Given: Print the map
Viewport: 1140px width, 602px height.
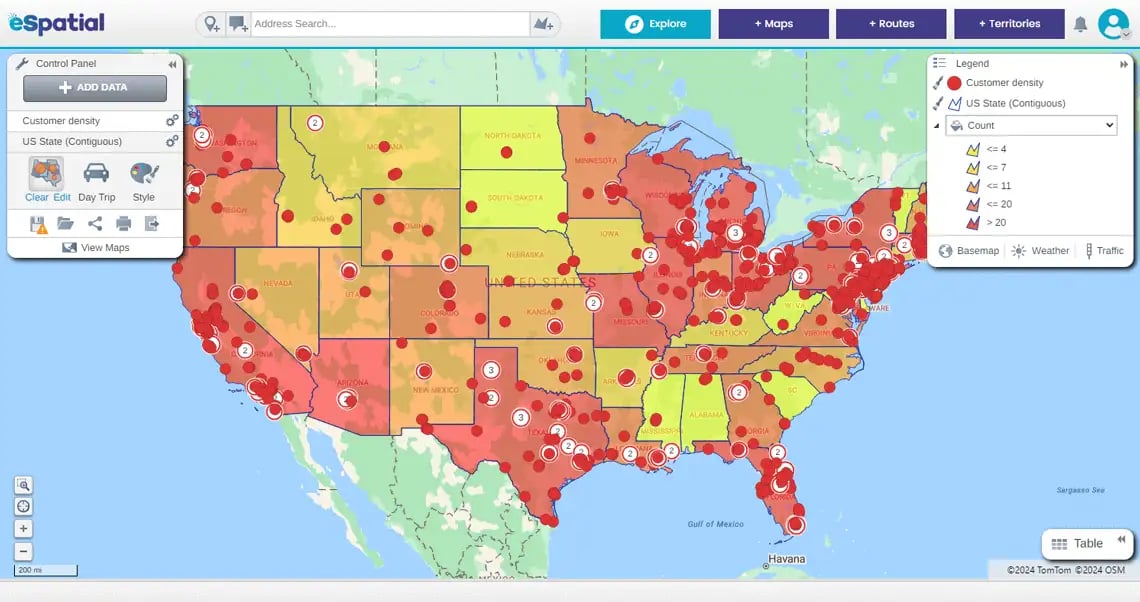Looking at the screenshot, I should 124,224.
